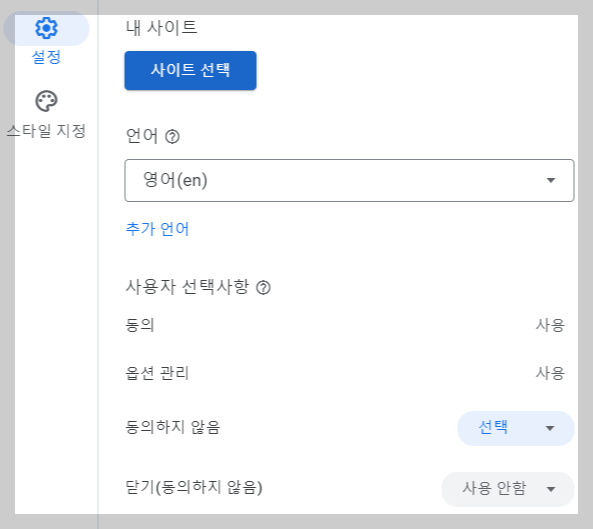Click the 사용자 선택사항 heading text

pyautogui.click(x=187, y=287)
